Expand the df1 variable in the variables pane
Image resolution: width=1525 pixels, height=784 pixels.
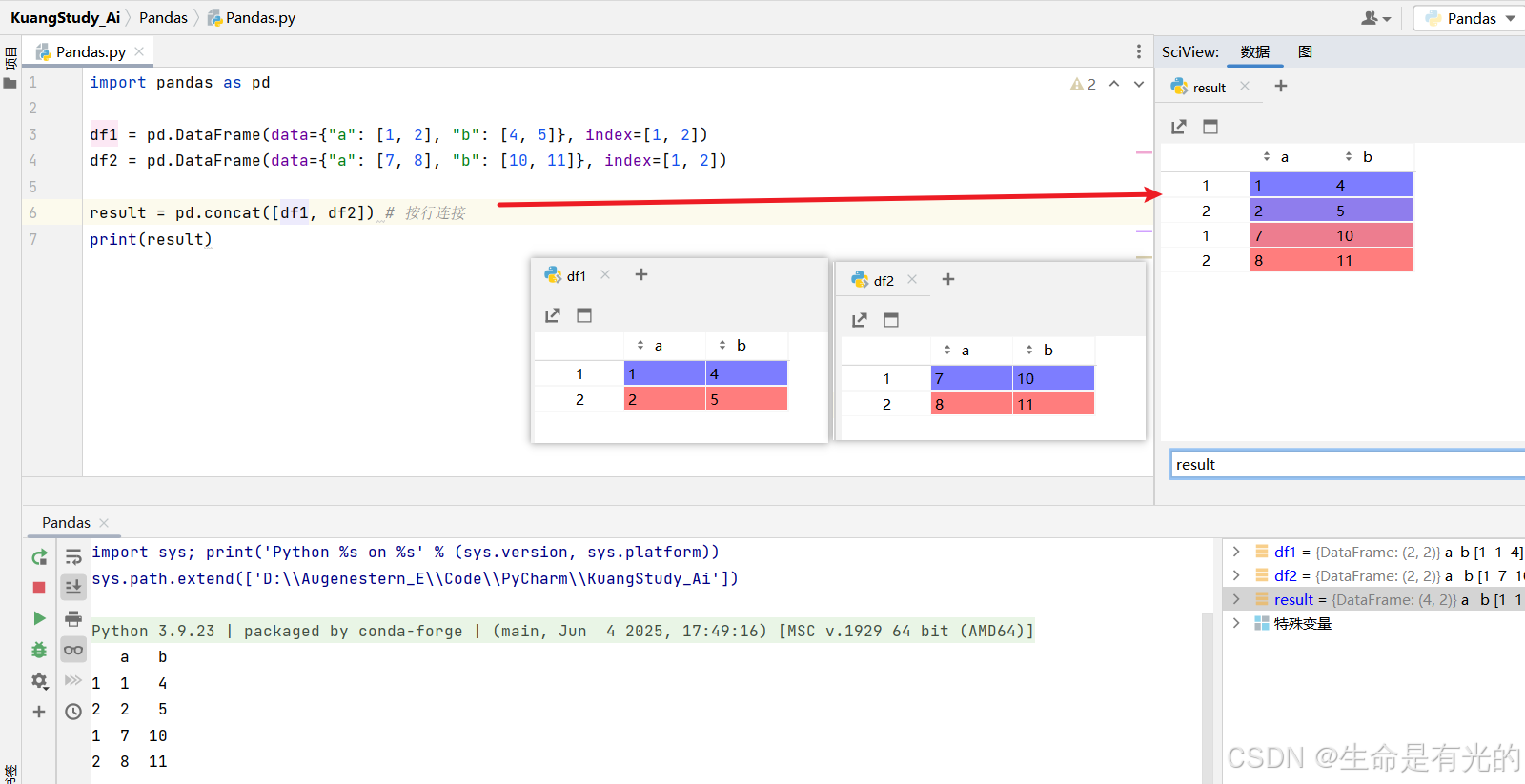pos(1236,552)
